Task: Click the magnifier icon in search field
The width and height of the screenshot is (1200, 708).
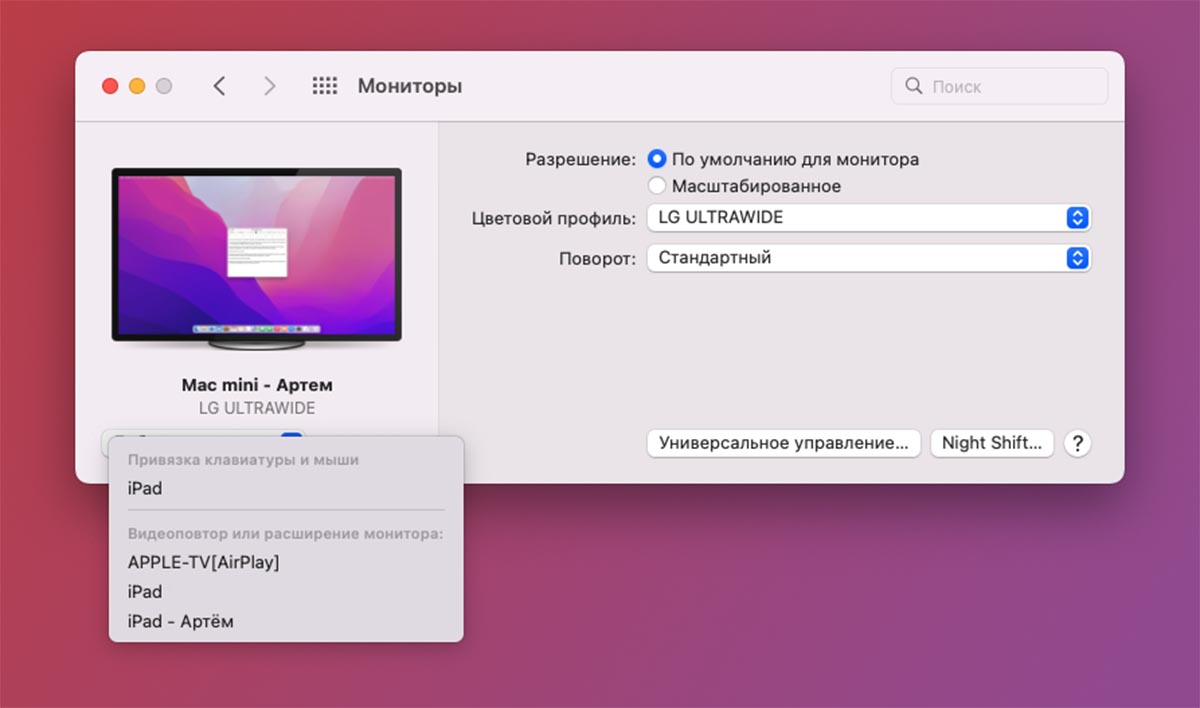Action: pos(913,86)
